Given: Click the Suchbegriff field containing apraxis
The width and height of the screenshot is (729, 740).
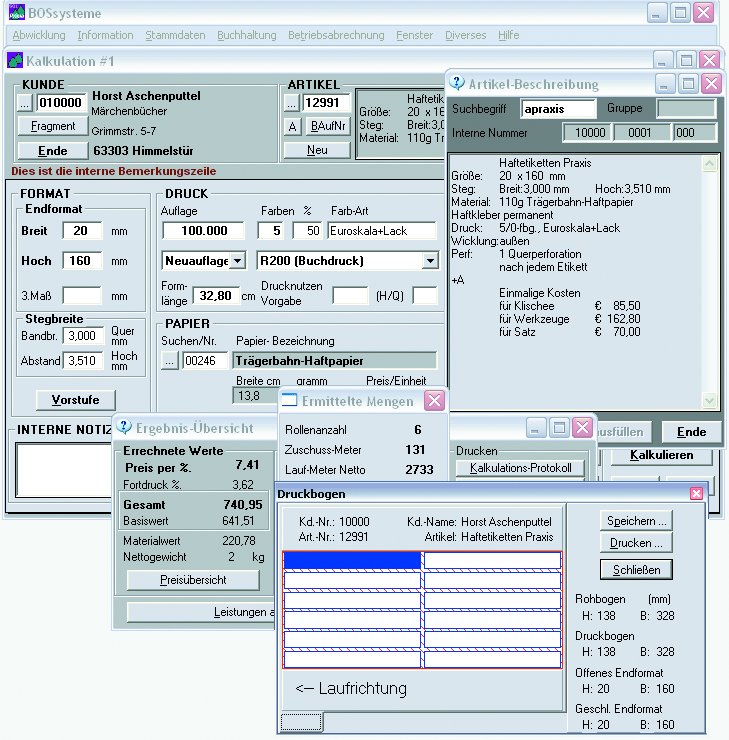Looking at the screenshot, I should (x=558, y=108).
